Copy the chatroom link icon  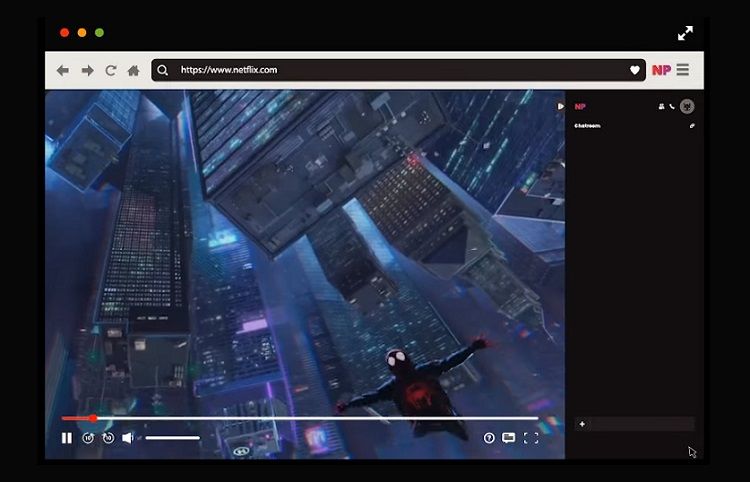pyautogui.click(x=692, y=126)
